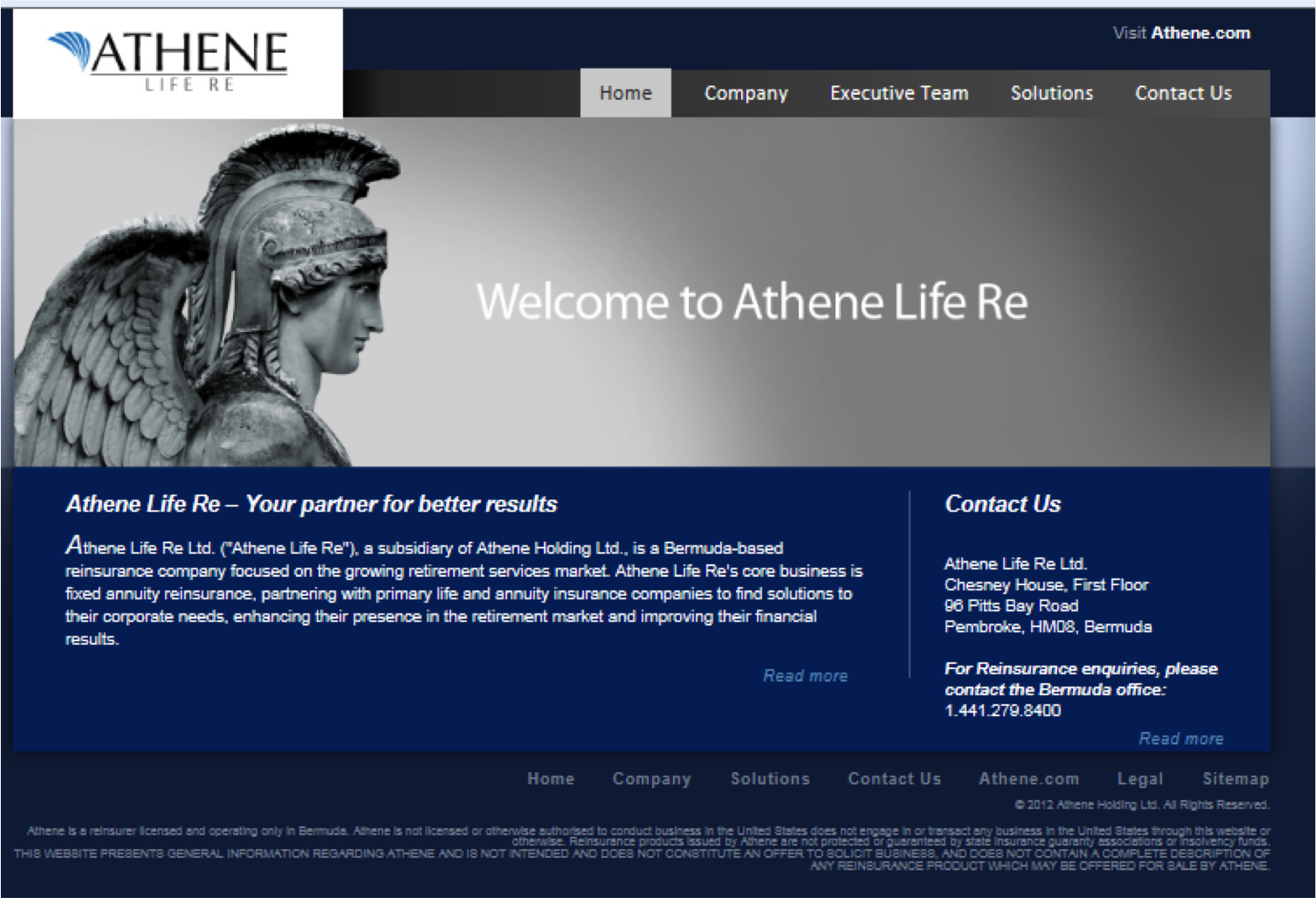Open Contact Us link in footer
Screen dimensions: 1316x898
(894, 779)
